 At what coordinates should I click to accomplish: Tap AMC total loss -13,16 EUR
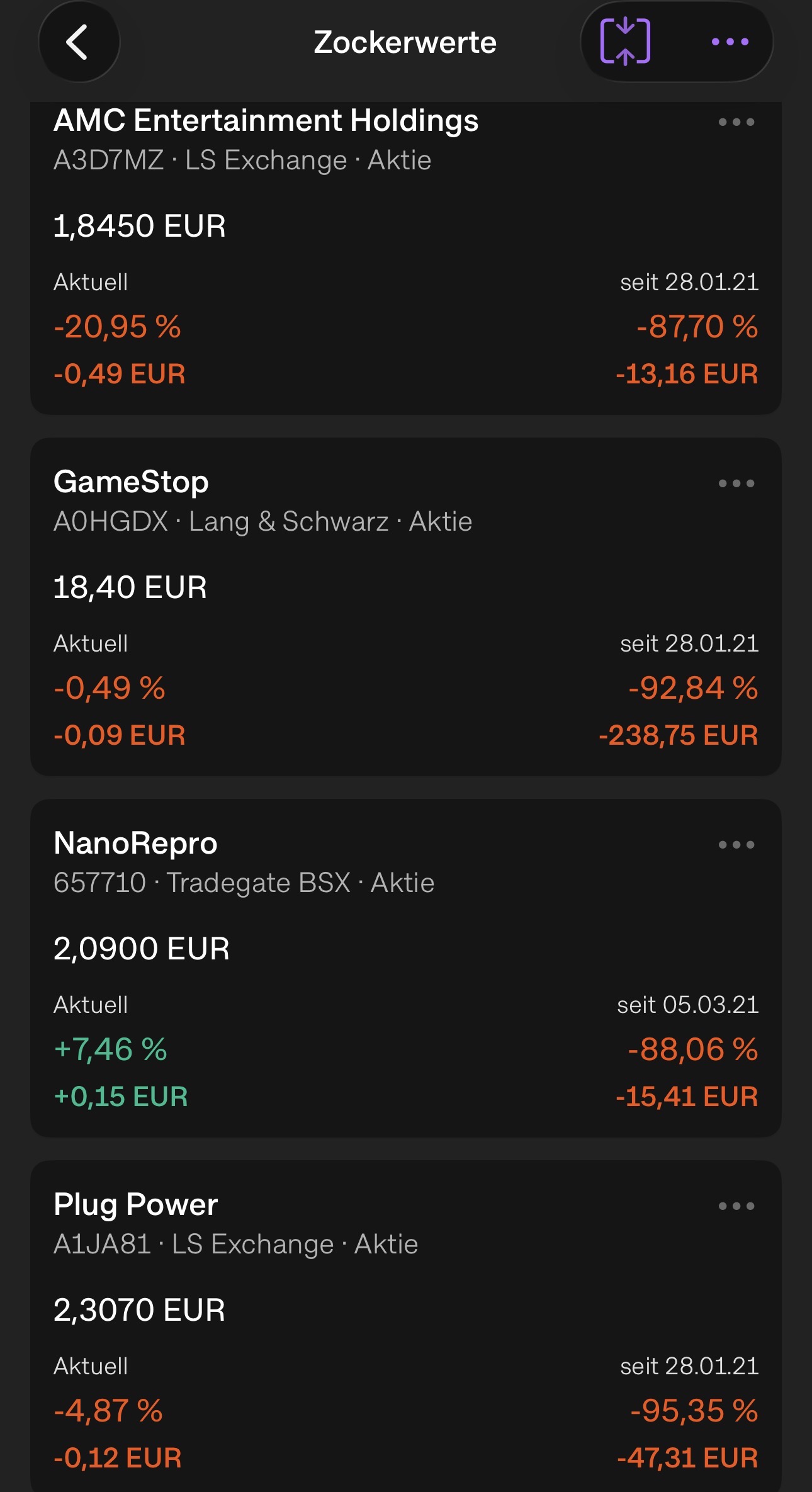(x=687, y=374)
